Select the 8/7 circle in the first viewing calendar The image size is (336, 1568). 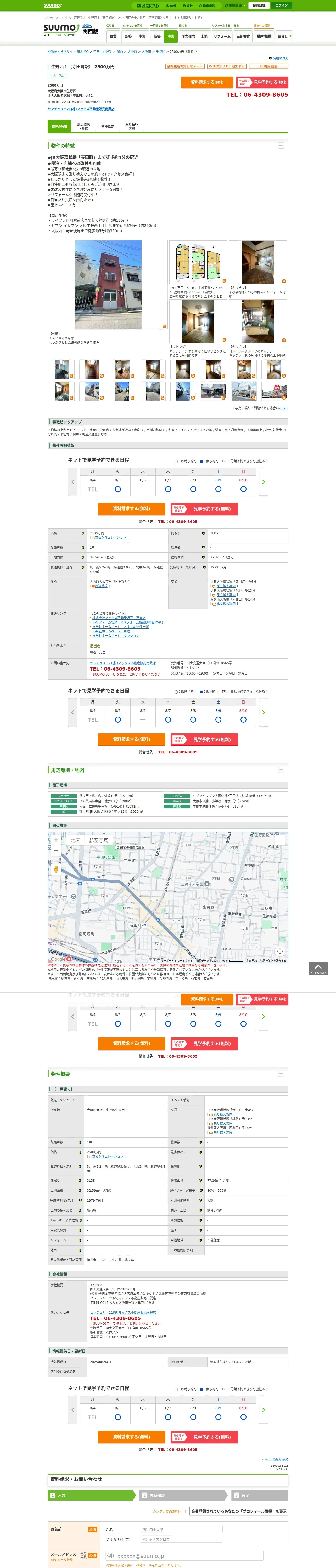click(x=168, y=489)
